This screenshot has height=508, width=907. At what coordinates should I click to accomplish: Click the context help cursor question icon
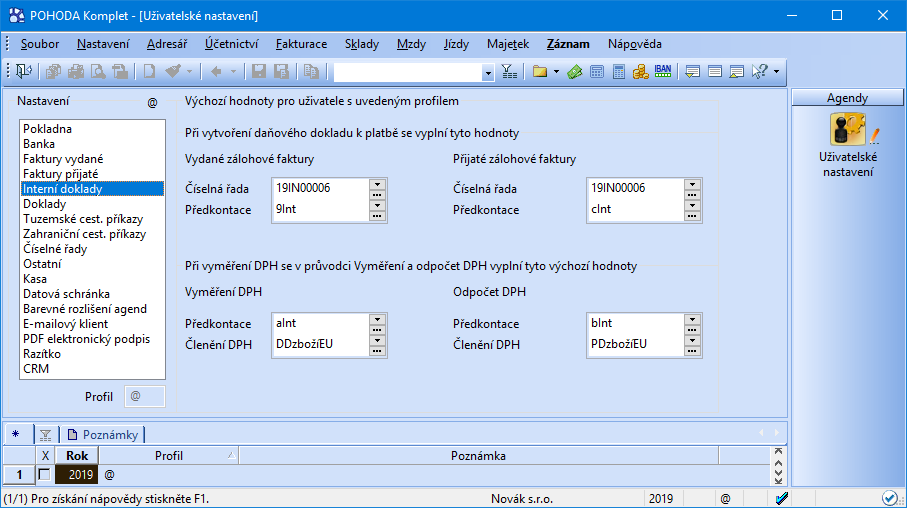click(x=759, y=72)
